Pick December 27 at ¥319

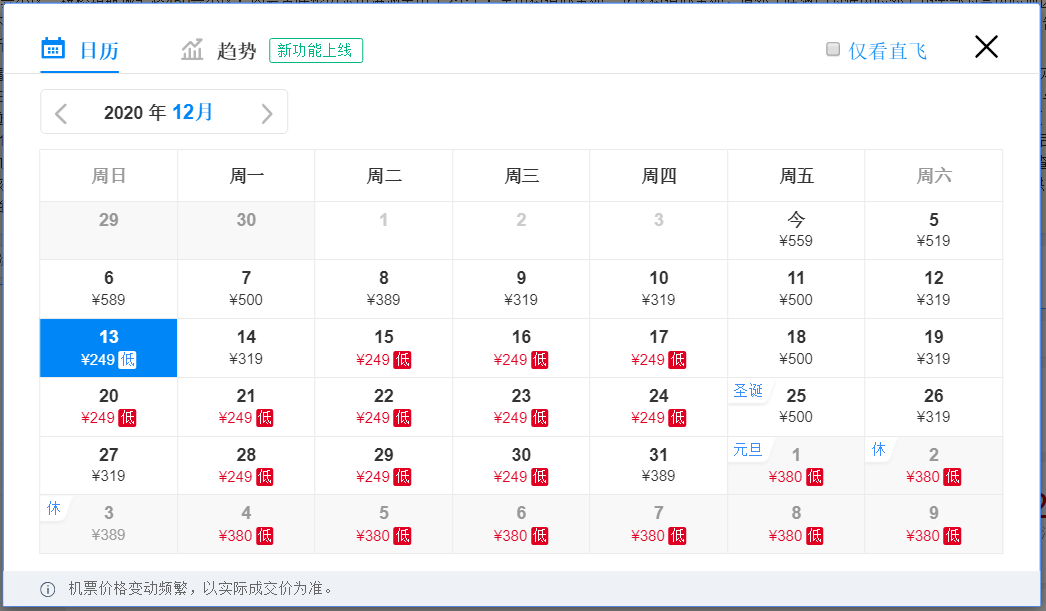109,465
